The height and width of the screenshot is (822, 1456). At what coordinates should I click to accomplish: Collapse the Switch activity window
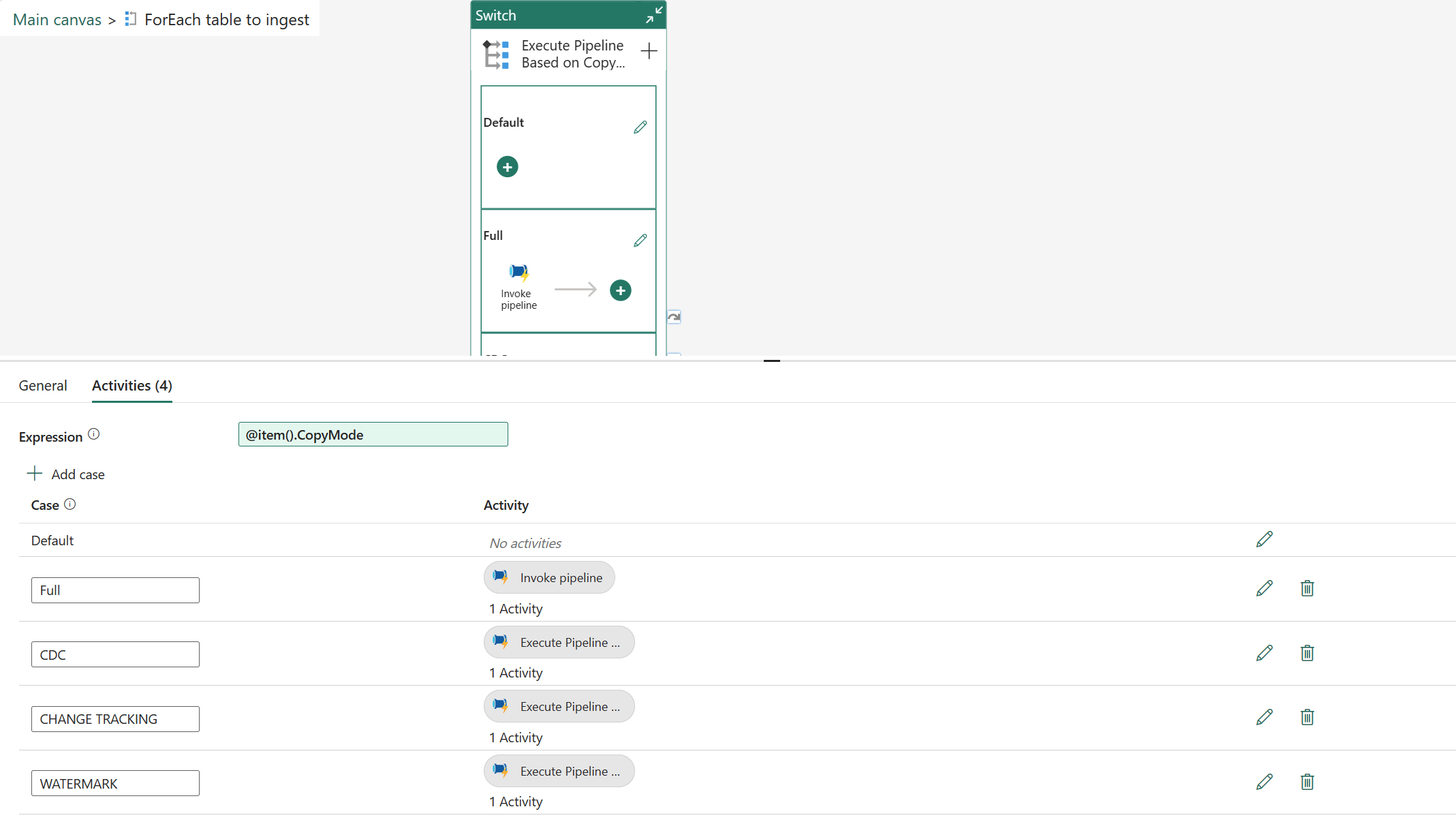pyautogui.click(x=653, y=14)
